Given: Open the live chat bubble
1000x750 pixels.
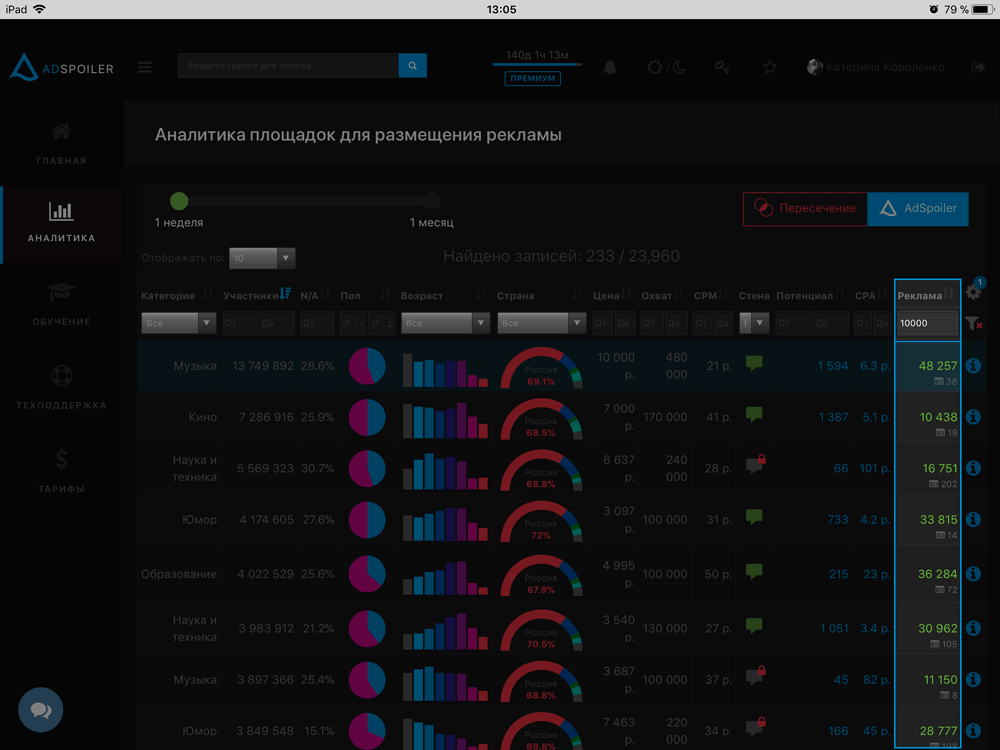Looking at the screenshot, I should tap(41, 710).
